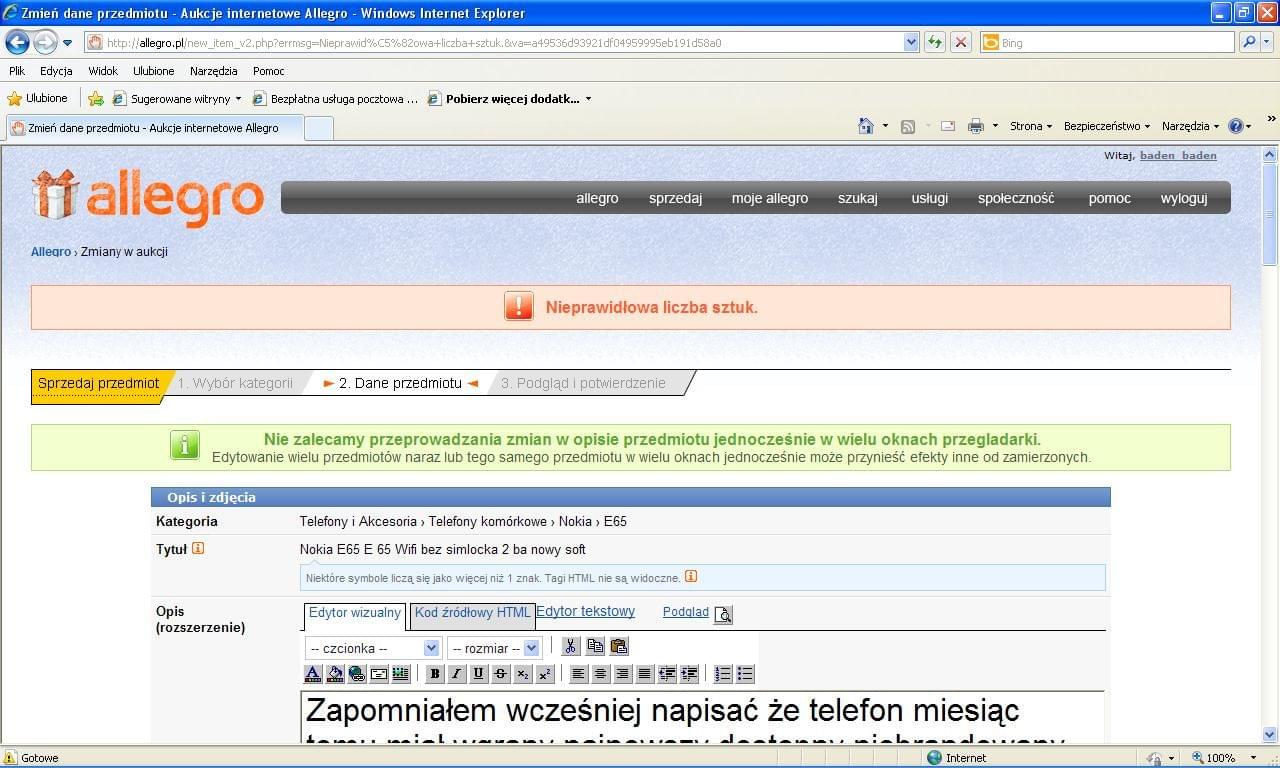Click the wyloguj link
The image size is (1280, 768).
point(1184,198)
